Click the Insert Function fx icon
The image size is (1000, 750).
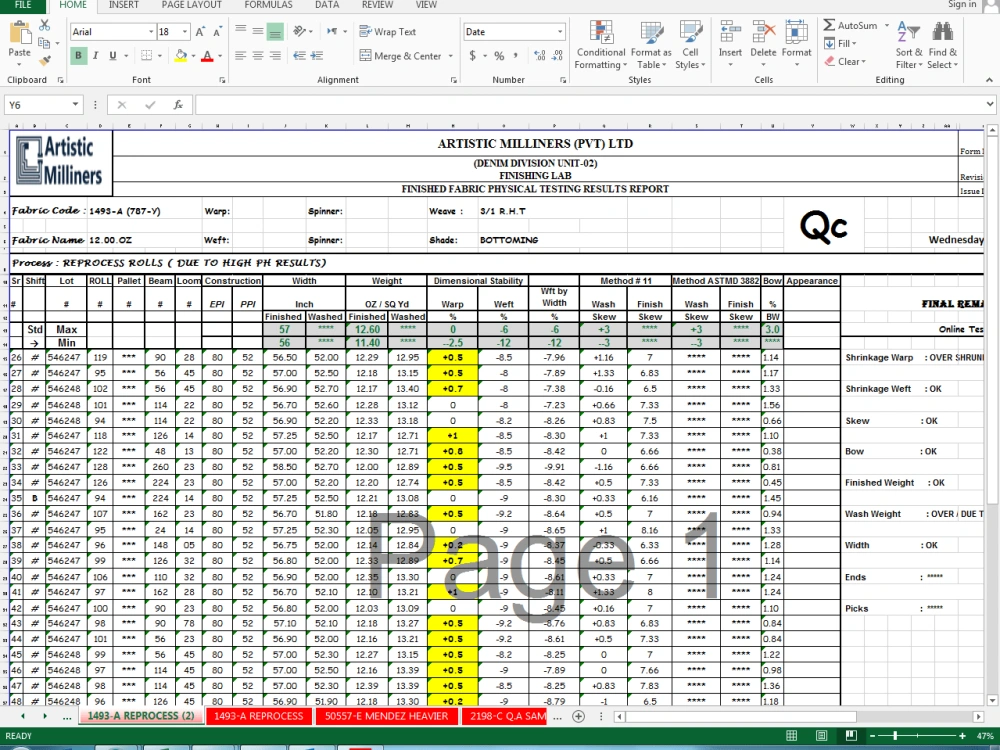[178, 105]
